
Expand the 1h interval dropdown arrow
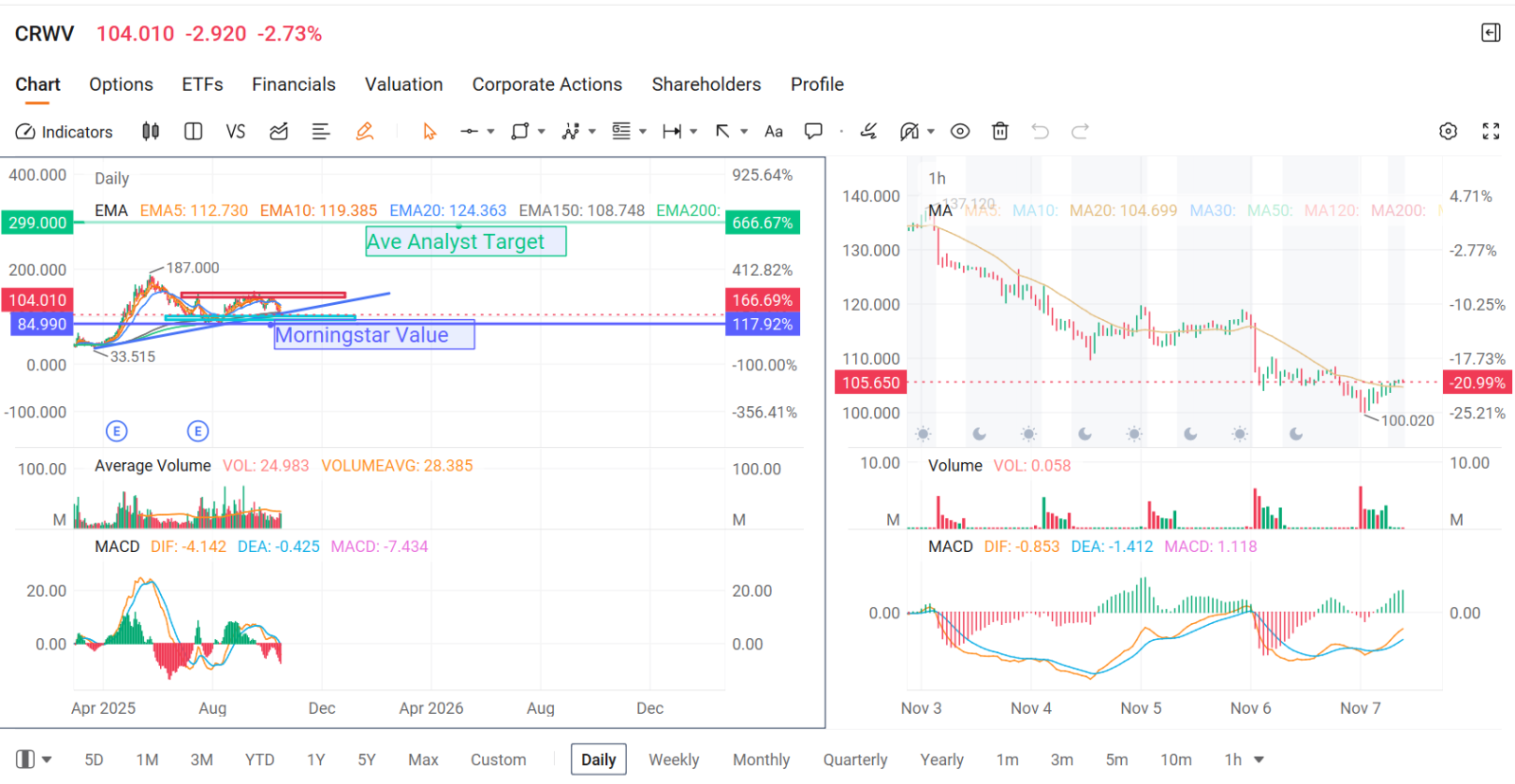coord(1259,759)
